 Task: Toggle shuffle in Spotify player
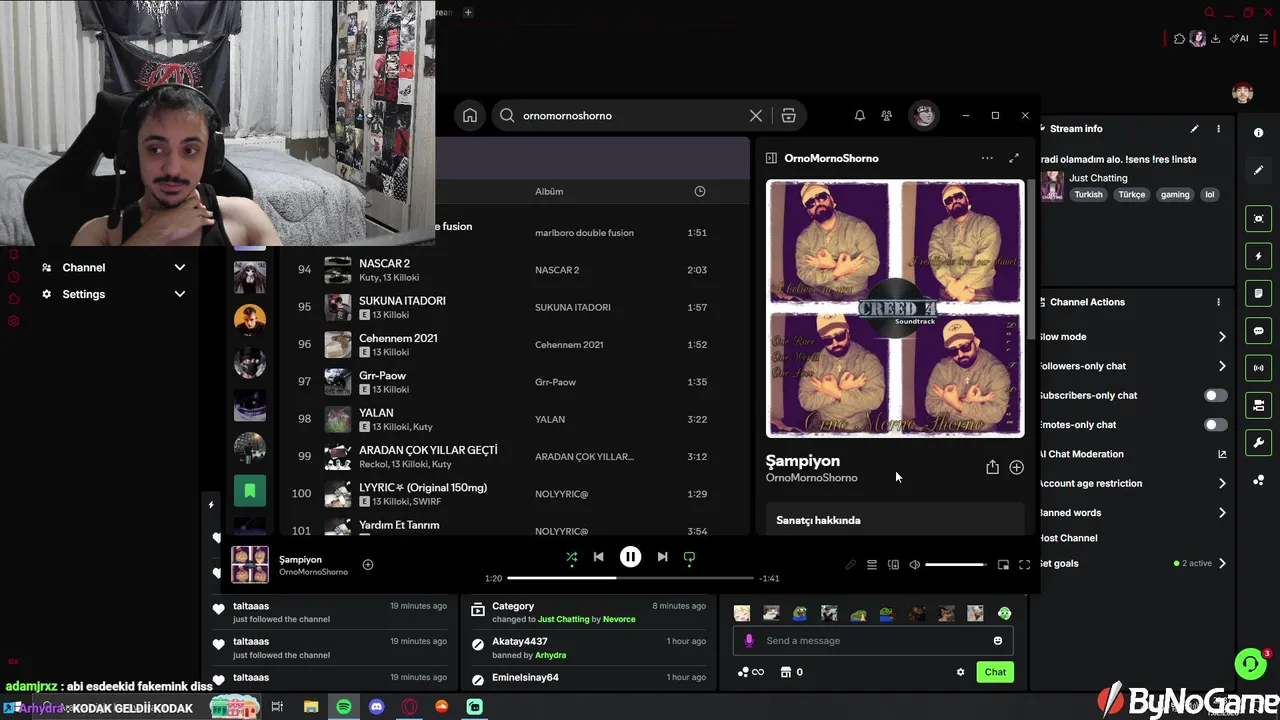tap(571, 557)
